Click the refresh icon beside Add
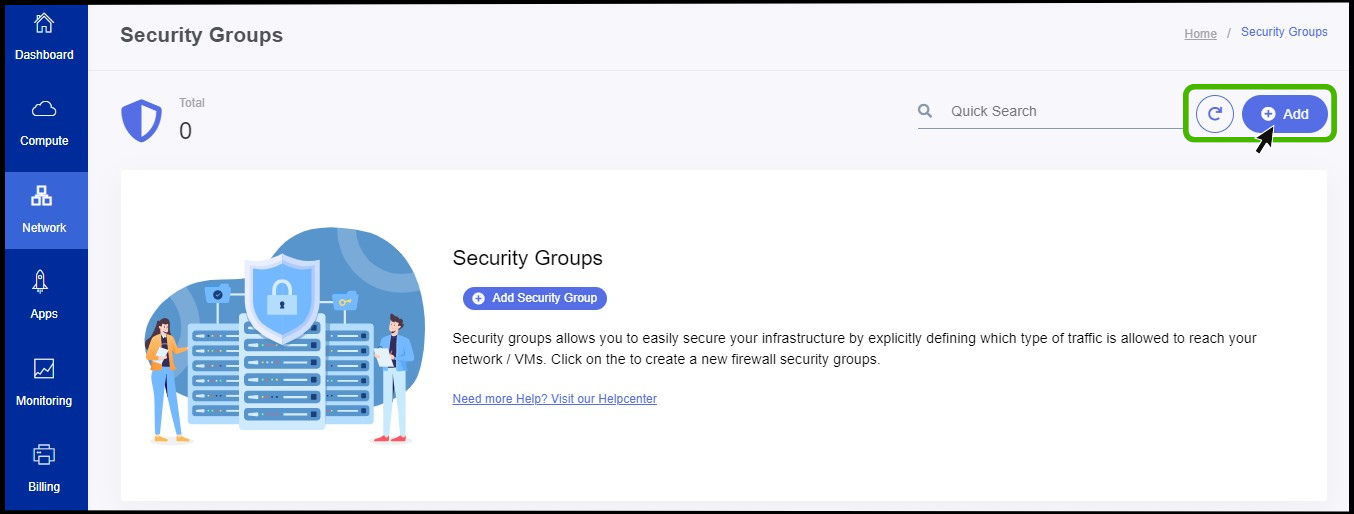The width and height of the screenshot is (1354, 514). (x=1215, y=114)
